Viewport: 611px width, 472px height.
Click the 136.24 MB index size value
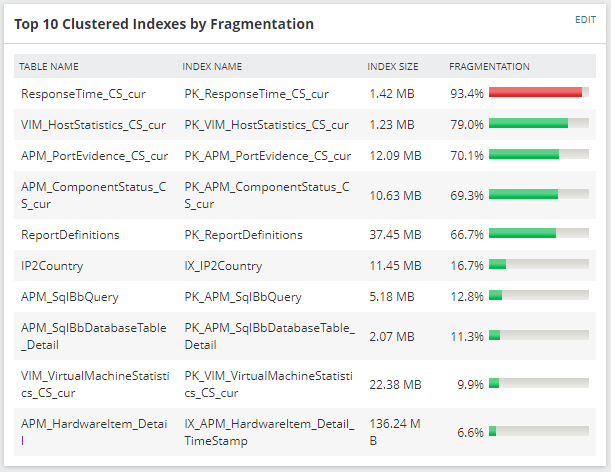395,432
